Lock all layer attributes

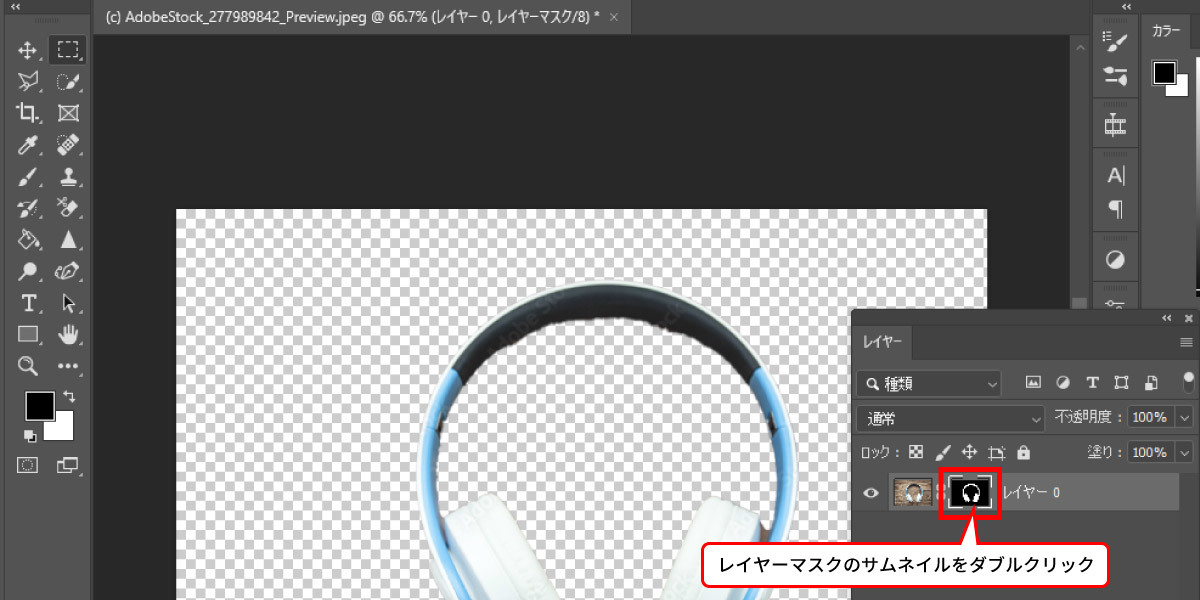point(1023,452)
